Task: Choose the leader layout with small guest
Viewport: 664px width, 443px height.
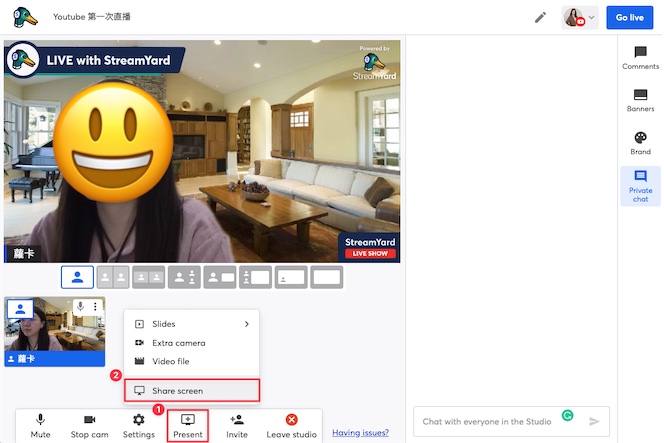Action: [184, 277]
